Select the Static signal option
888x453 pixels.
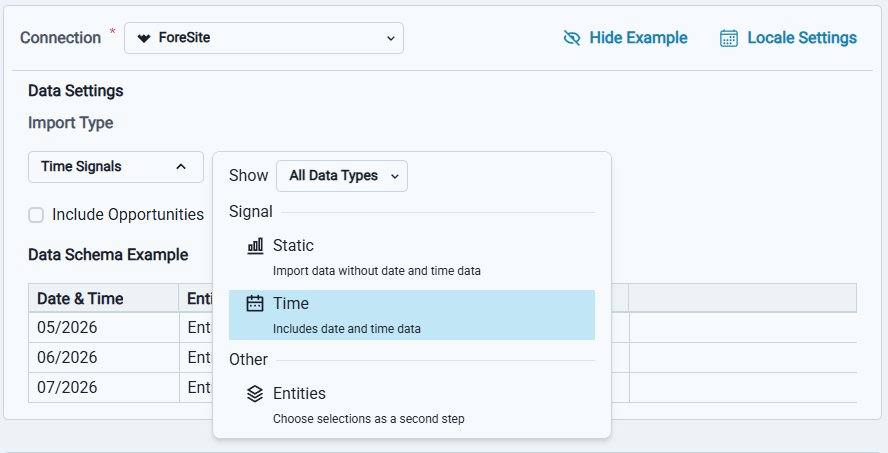click(x=412, y=258)
